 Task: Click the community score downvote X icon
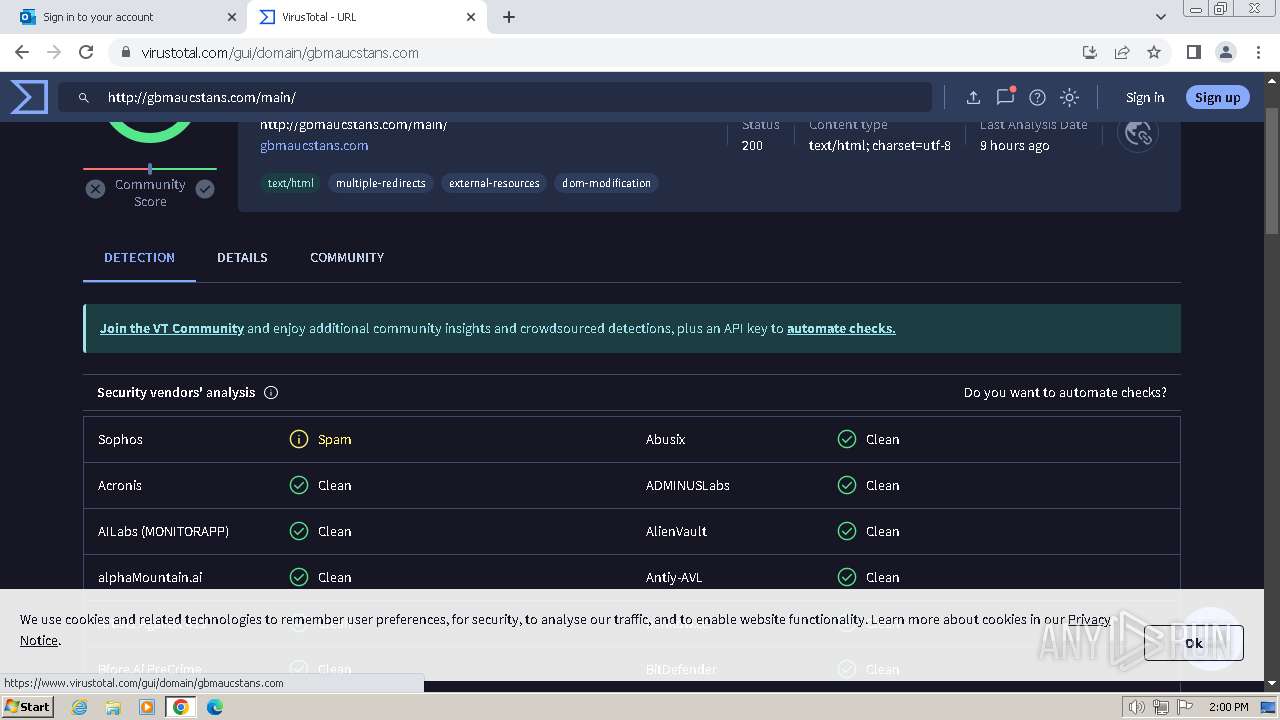[x=95, y=189]
